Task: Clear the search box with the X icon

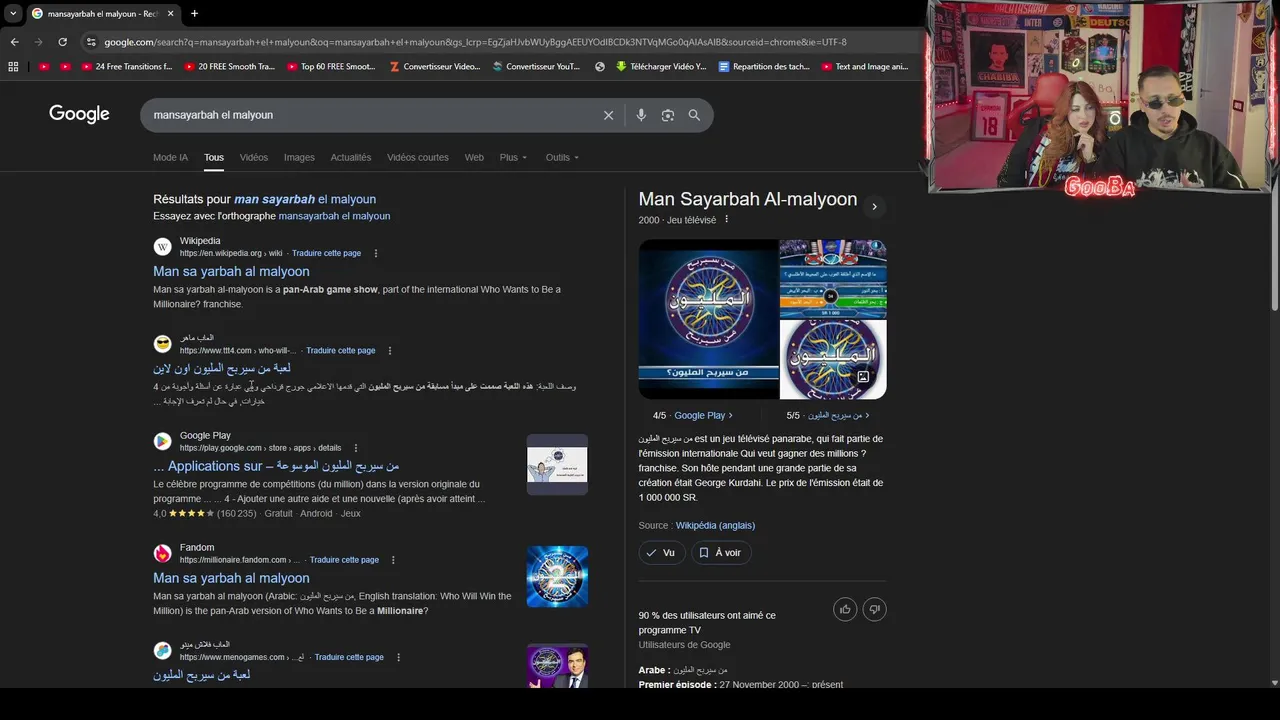Action: click(x=608, y=115)
